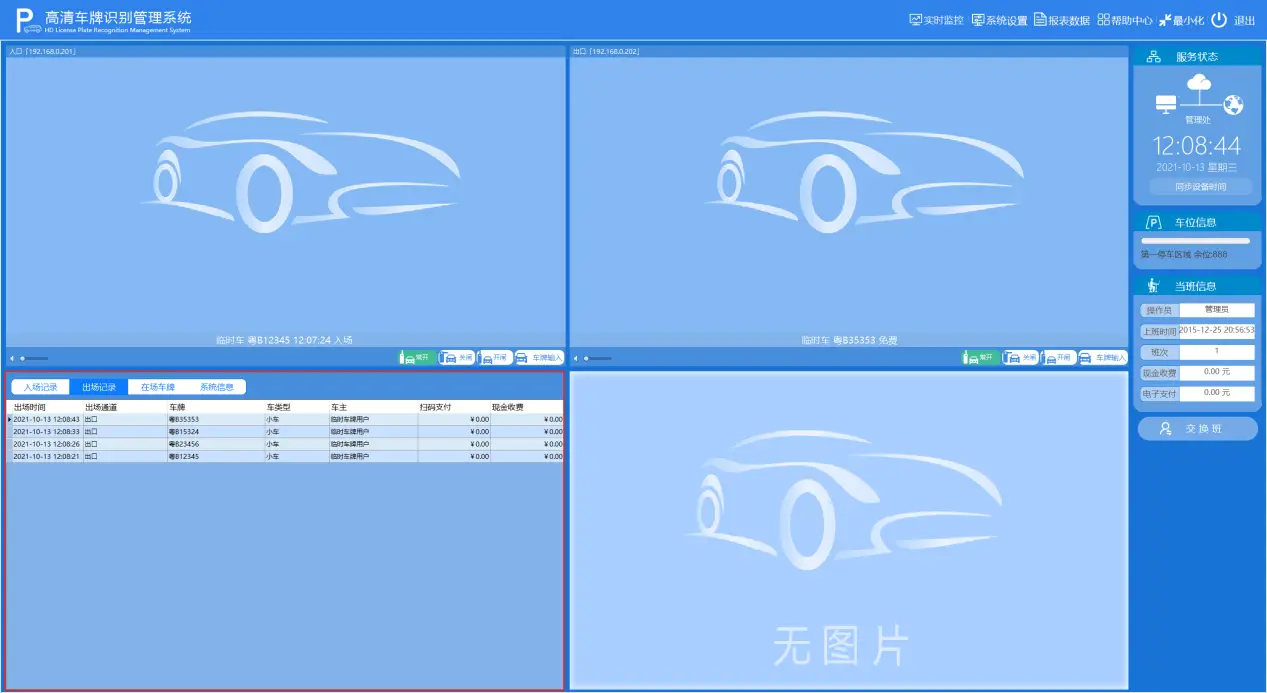Switch to 系统信息 system info tab
This screenshot has height=693, width=1267.
[216, 387]
